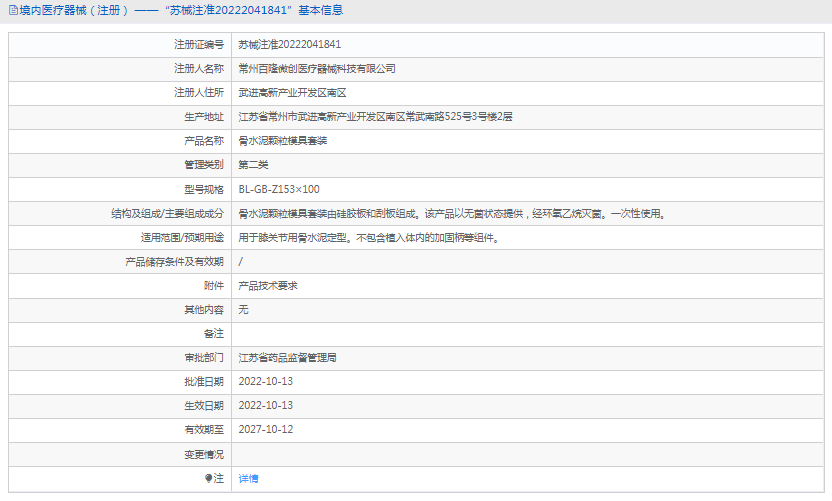Click the address value 武进高新产业开发区南区
Image resolution: width=832 pixels, height=501 pixels.
pyautogui.click(x=292, y=93)
